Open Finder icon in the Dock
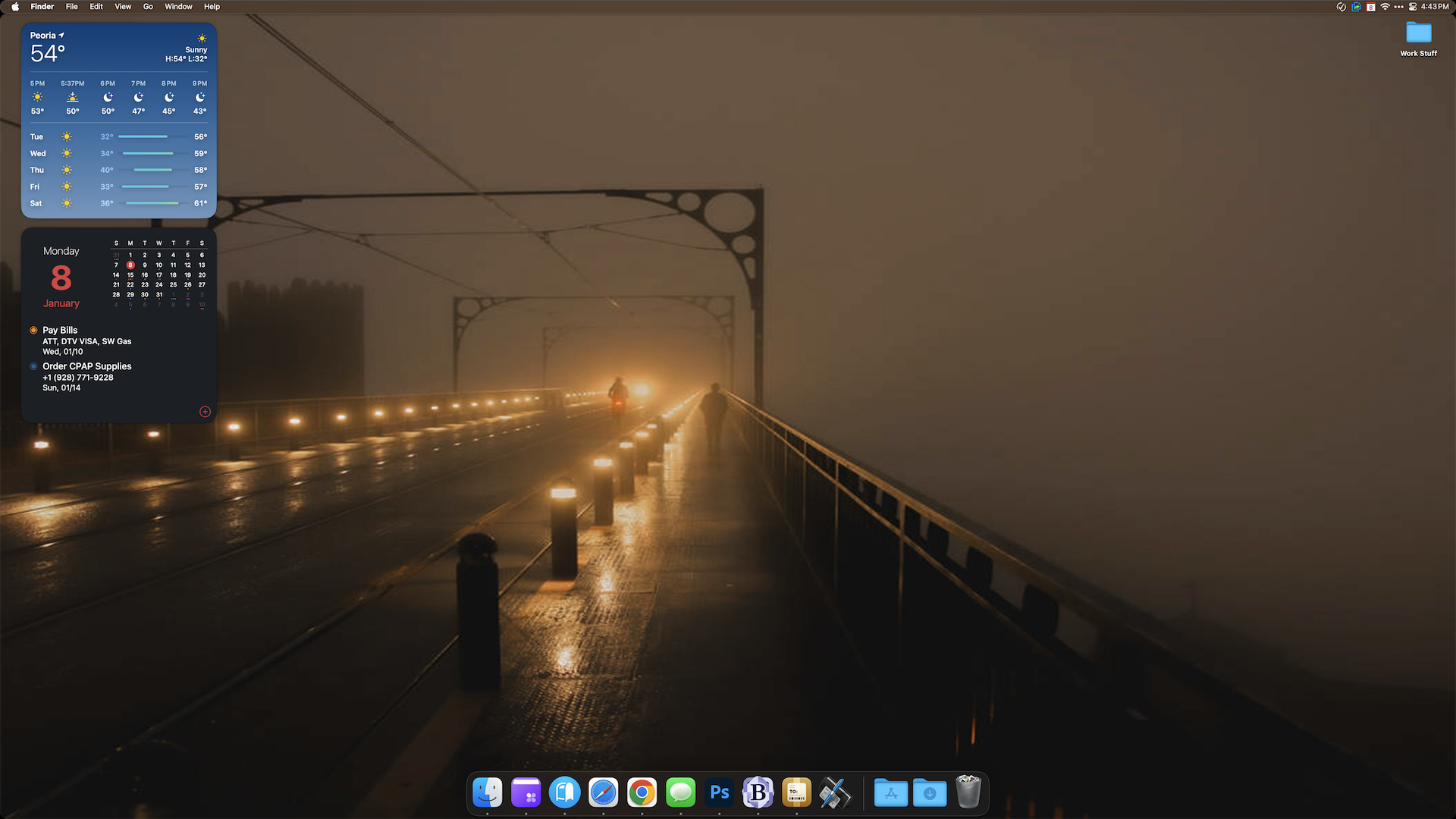 [487, 793]
